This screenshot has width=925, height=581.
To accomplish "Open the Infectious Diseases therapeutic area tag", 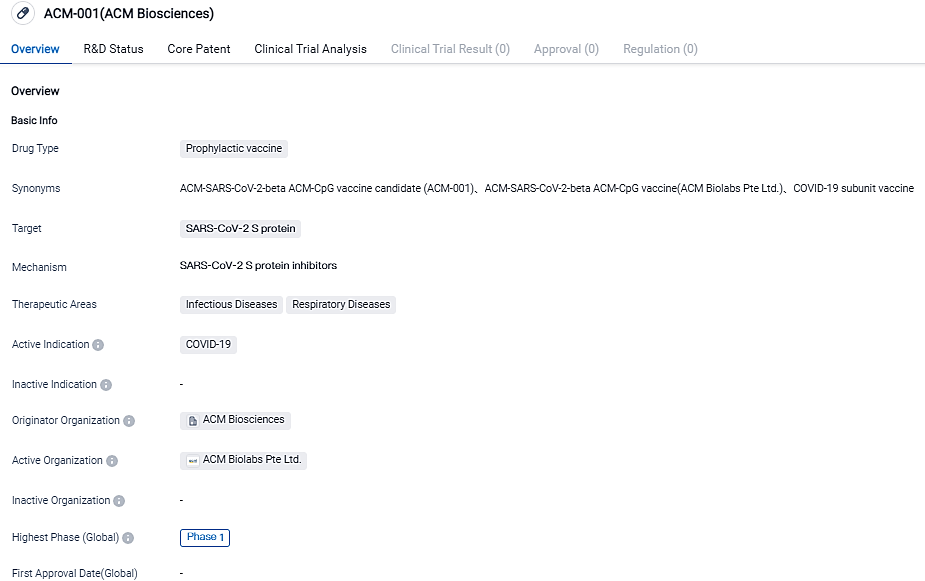I will 231,304.
